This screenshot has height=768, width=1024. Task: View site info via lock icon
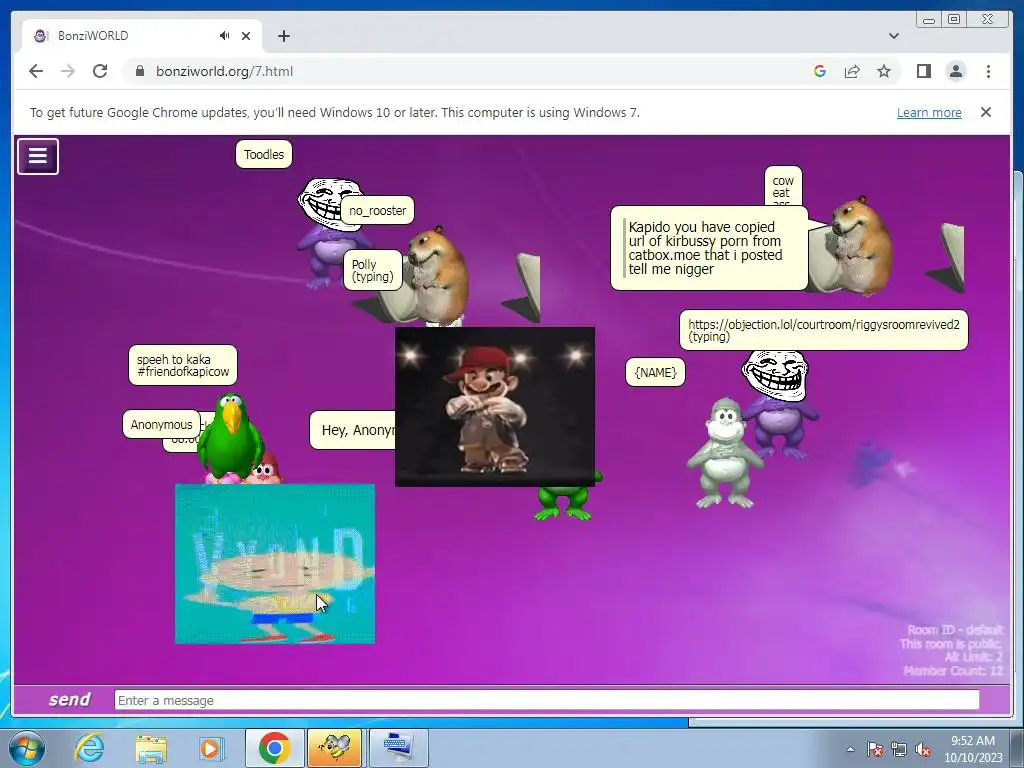[139, 71]
